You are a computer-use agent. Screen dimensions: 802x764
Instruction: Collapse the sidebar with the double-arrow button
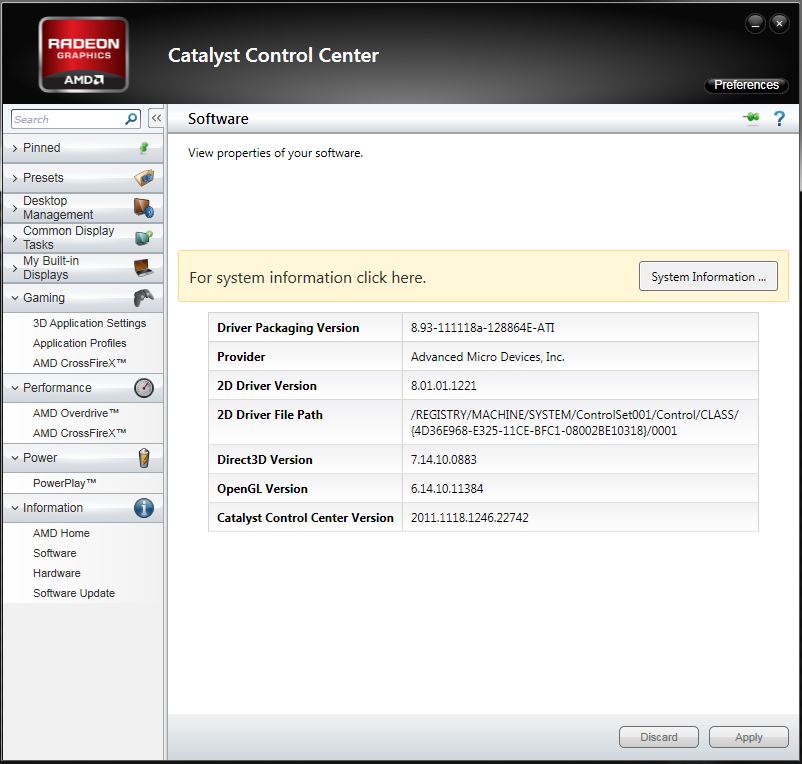coord(156,119)
